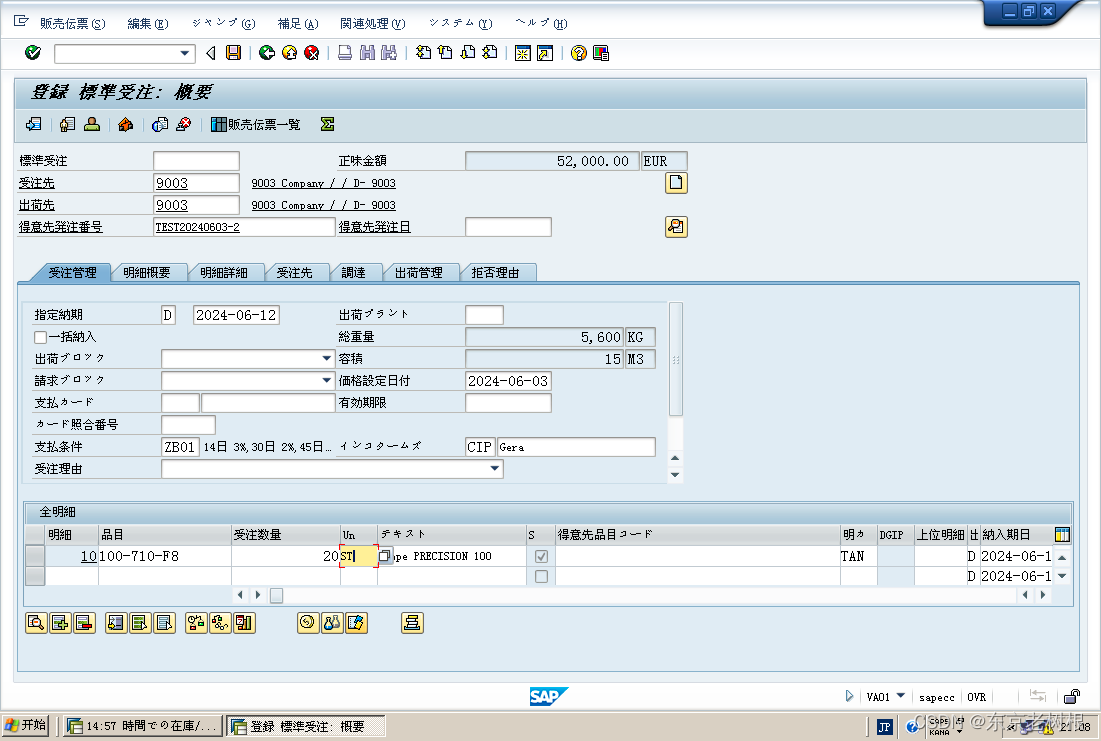Open the 編集 menu
Viewport: 1101px width, 741px height.
(147, 23)
